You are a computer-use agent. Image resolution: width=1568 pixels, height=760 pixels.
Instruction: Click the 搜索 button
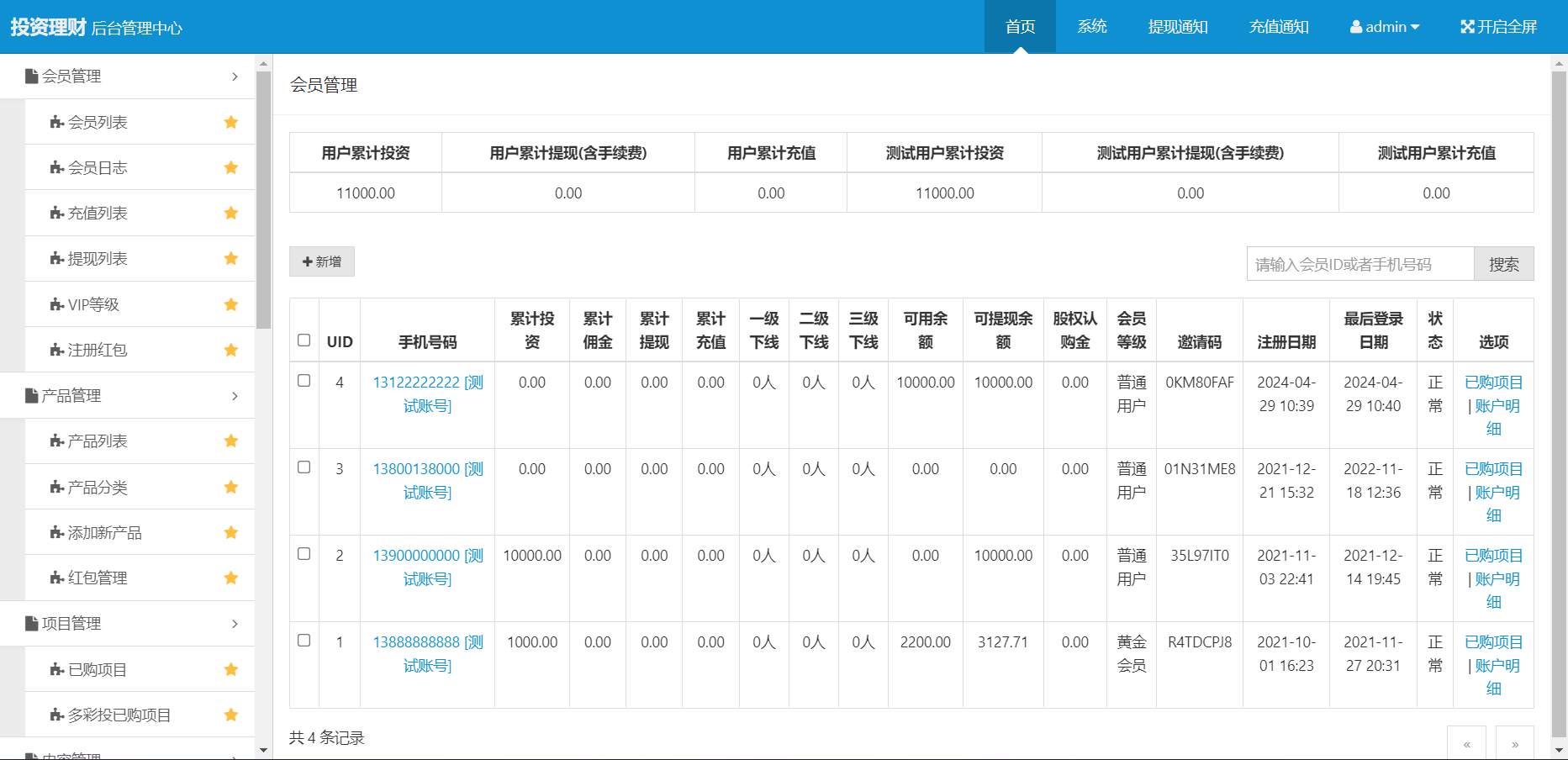pyautogui.click(x=1504, y=264)
